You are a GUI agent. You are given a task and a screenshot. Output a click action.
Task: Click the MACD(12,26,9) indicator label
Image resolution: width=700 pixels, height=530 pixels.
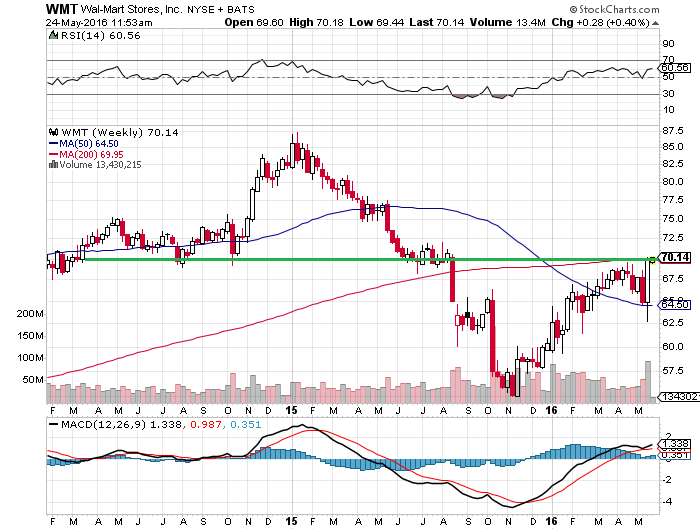click(103, 425)
